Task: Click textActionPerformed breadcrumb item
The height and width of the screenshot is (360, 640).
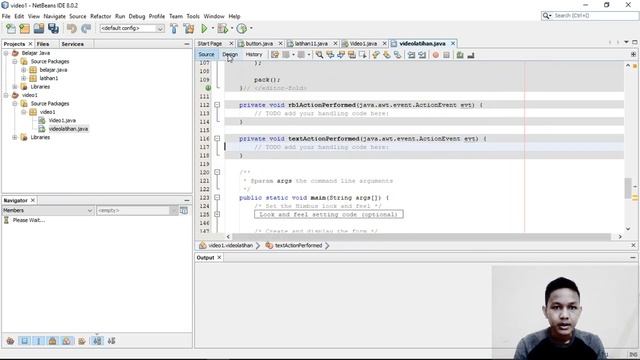Action: pos(298,245)
